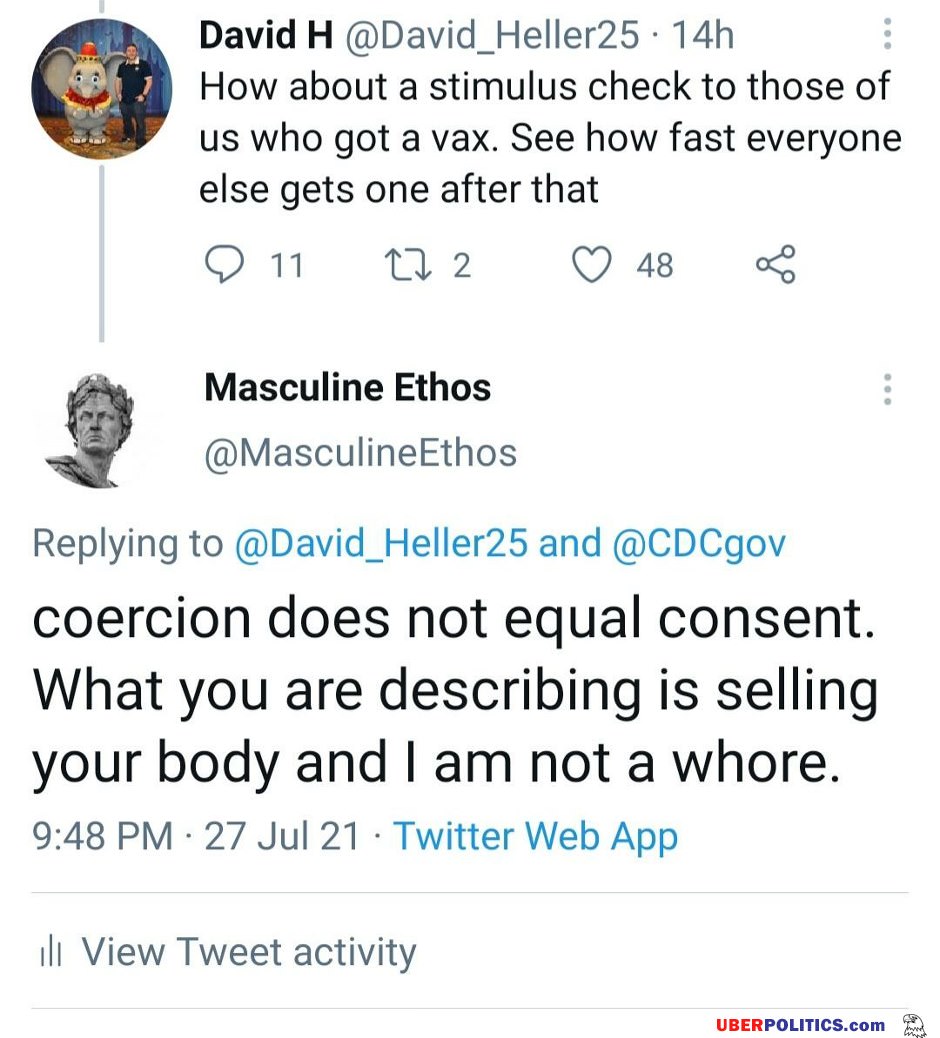Click the David H display name

click(266, 35)
